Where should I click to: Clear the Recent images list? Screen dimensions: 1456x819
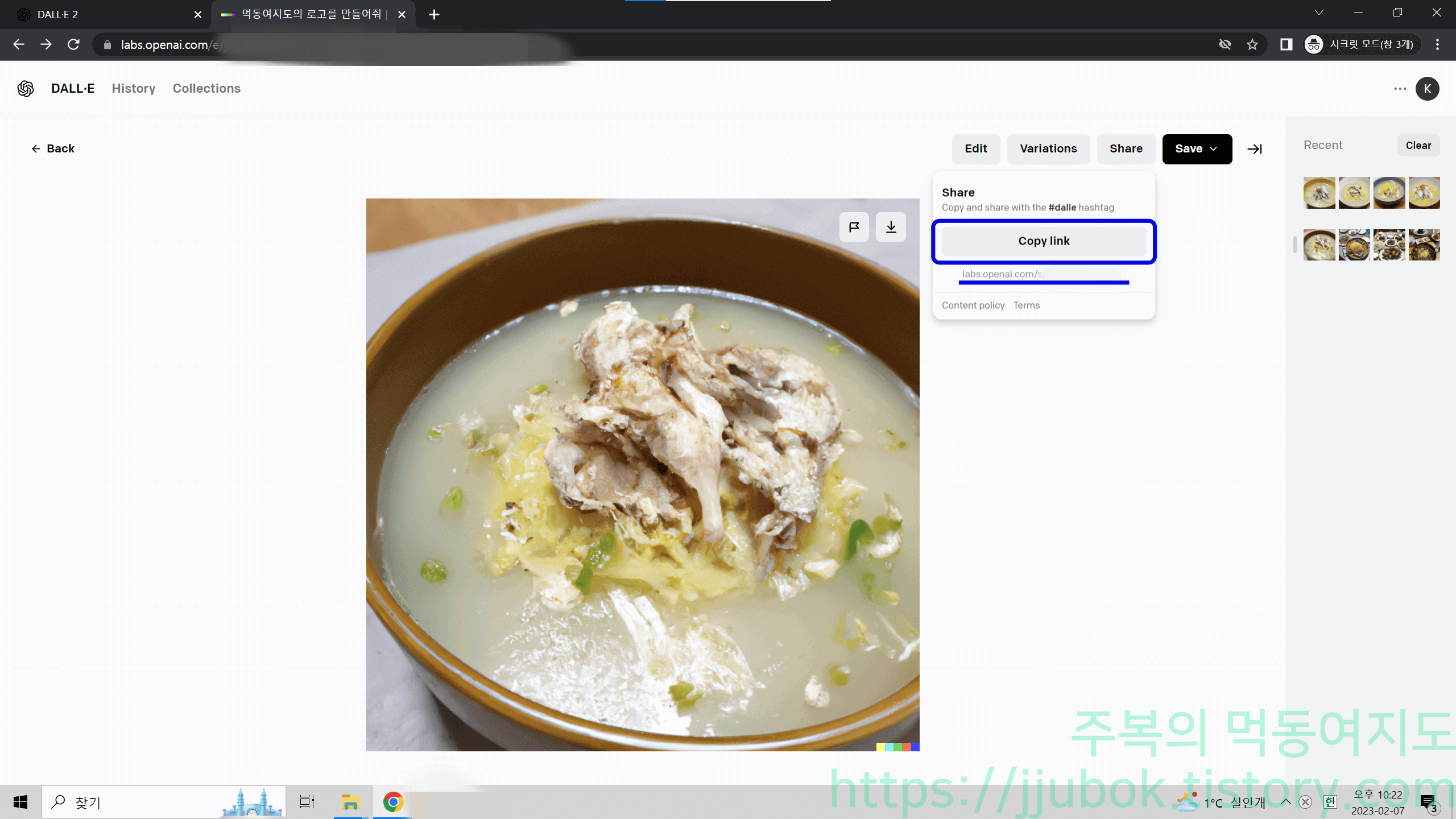point(1418,145)
